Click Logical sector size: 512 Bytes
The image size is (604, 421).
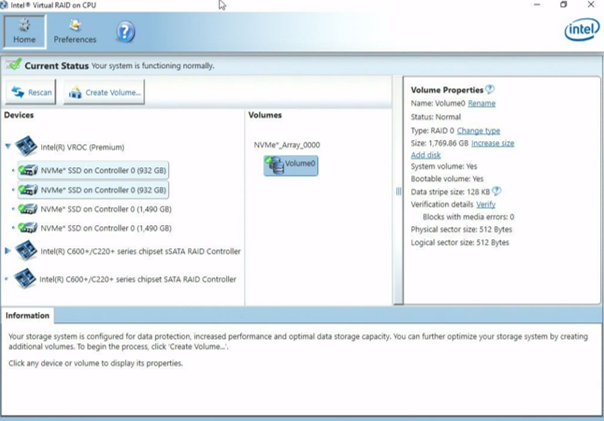[x=460, y=243]
